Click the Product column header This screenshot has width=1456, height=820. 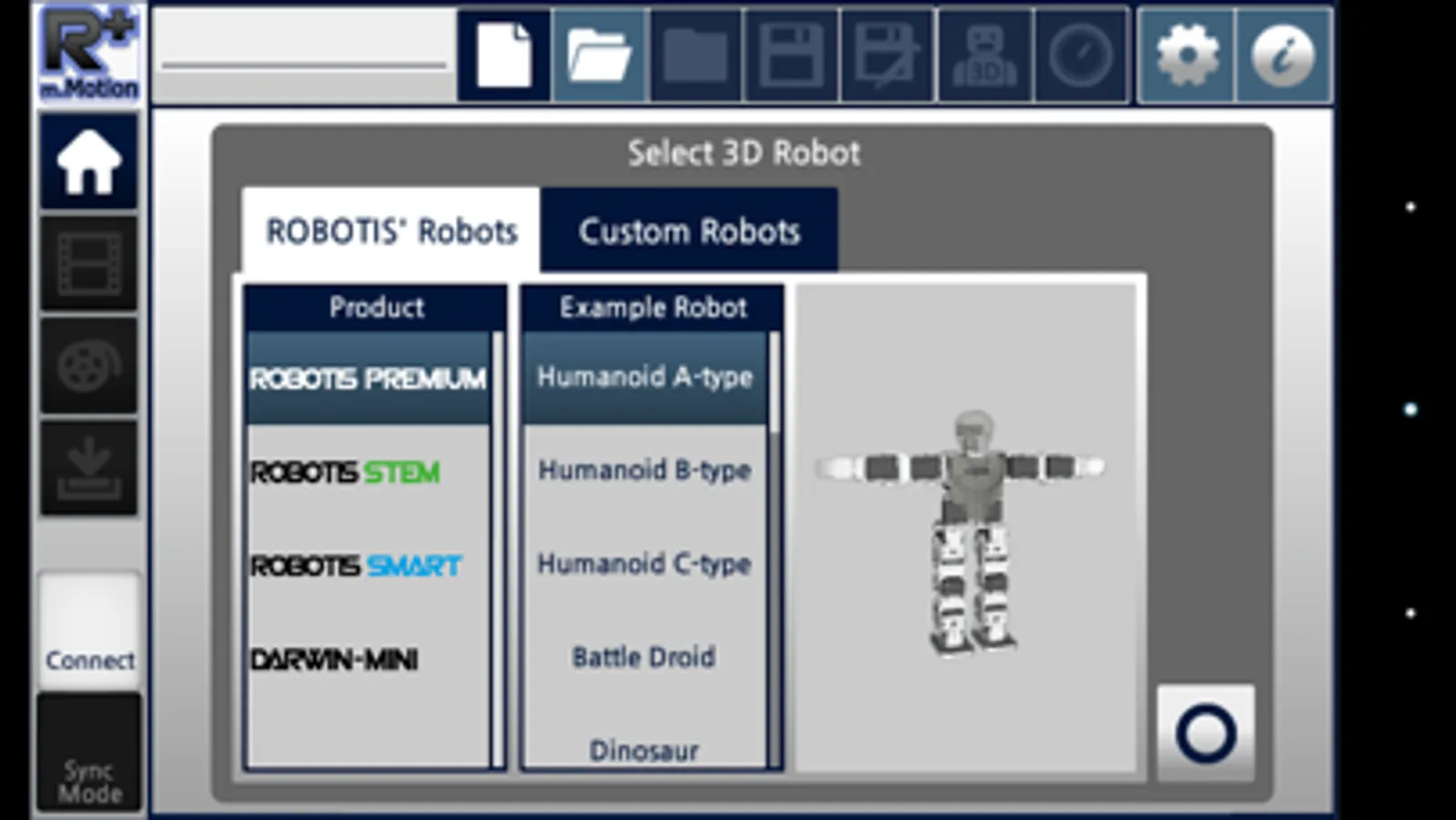[375, 308]
